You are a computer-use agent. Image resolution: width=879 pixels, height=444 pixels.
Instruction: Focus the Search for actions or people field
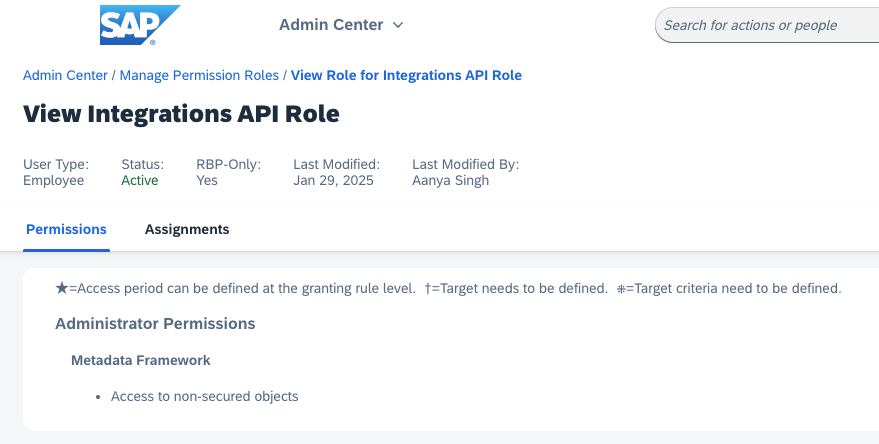point(767,25)
